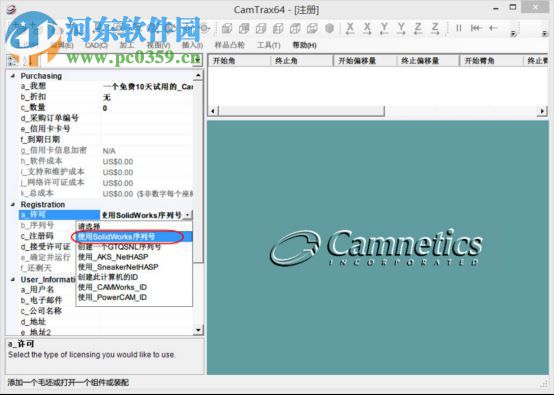Click the table's horizontal scroll left arrow

point(213,111)
